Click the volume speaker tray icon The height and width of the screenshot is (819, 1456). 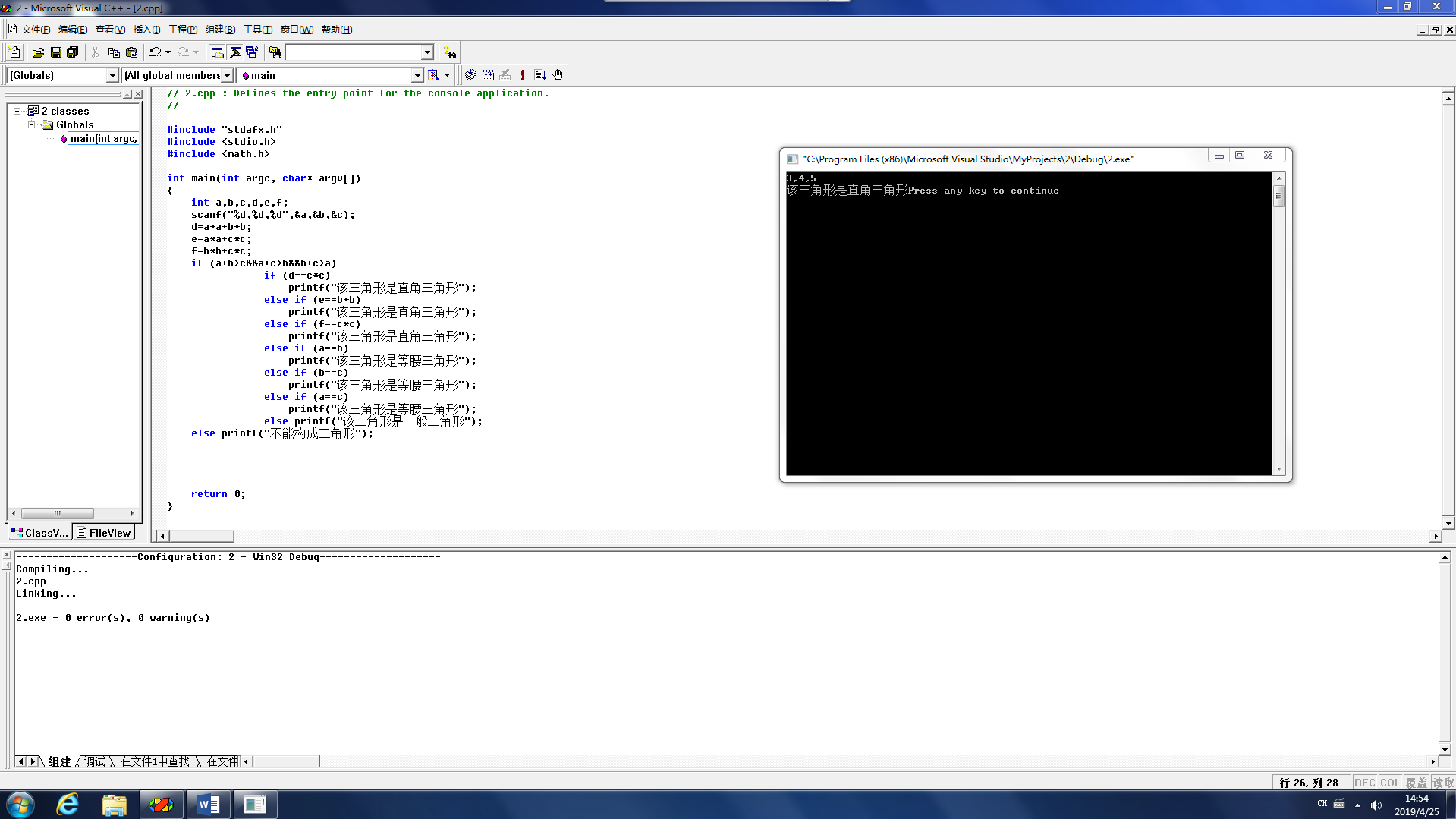click(x=1376, y=805)
